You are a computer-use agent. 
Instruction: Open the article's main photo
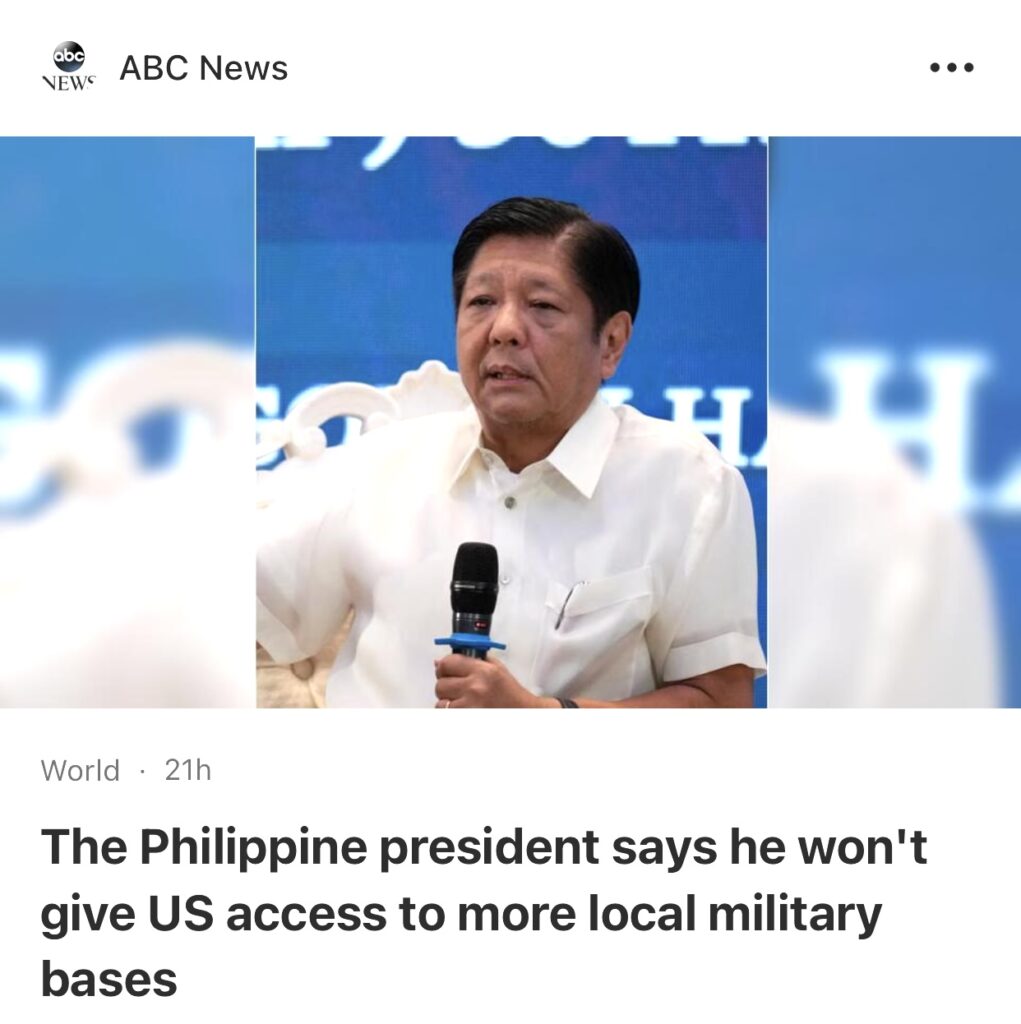tap(511, 422)
